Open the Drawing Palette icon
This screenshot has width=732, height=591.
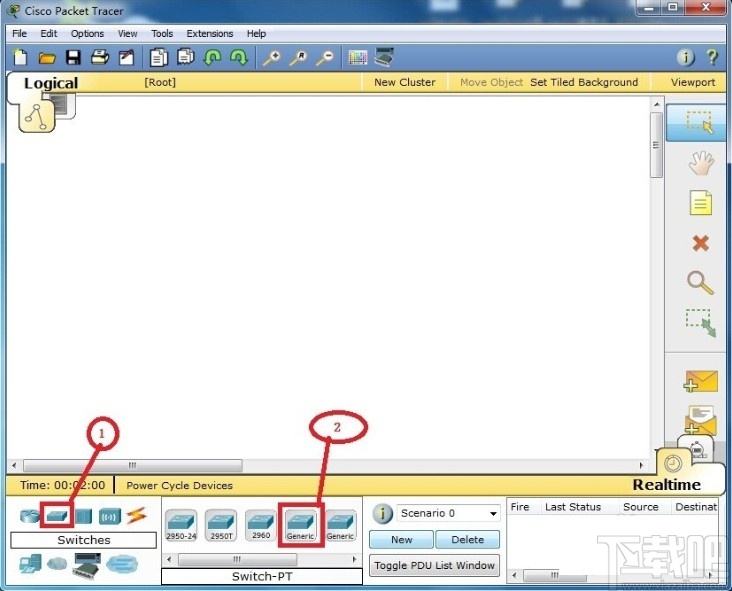358,57
